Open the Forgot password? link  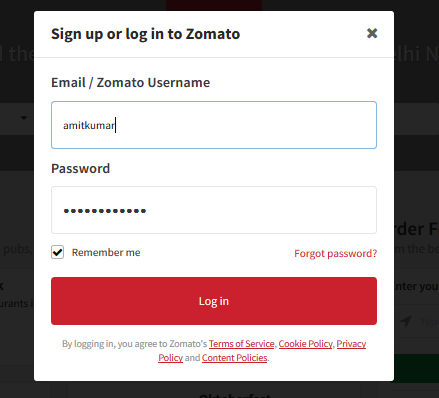(335, 254)
